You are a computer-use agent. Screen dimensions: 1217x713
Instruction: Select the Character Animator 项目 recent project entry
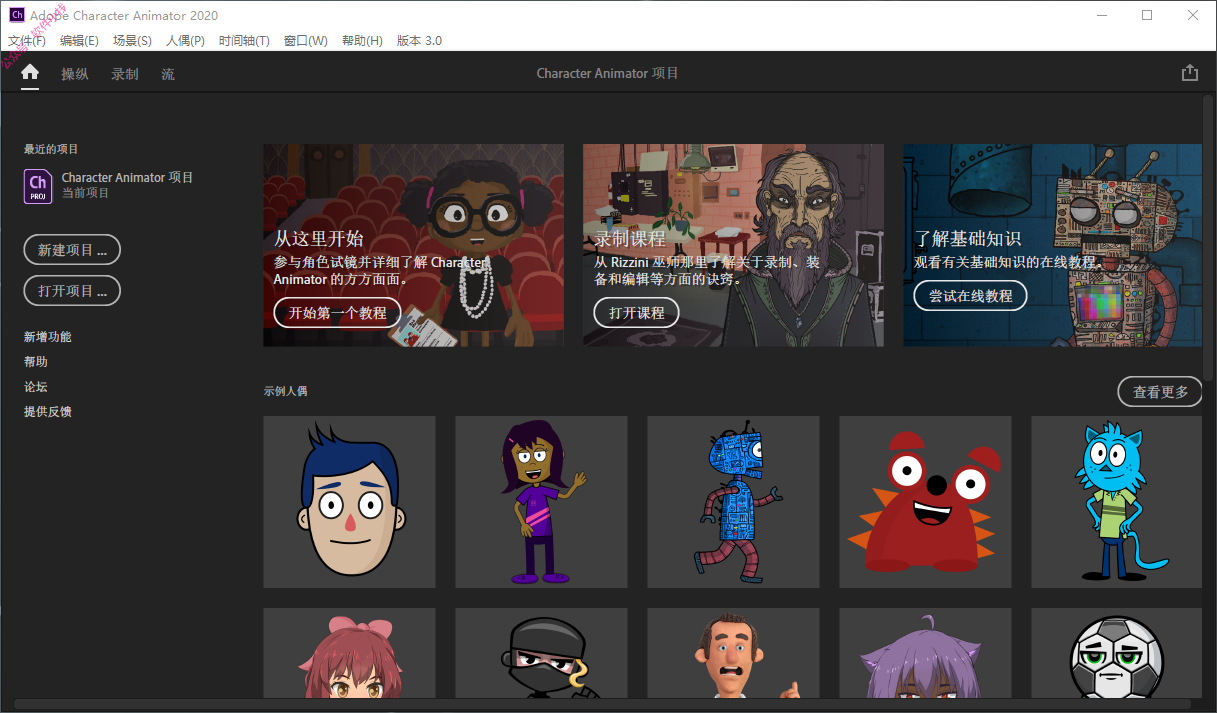pos(109,185)
